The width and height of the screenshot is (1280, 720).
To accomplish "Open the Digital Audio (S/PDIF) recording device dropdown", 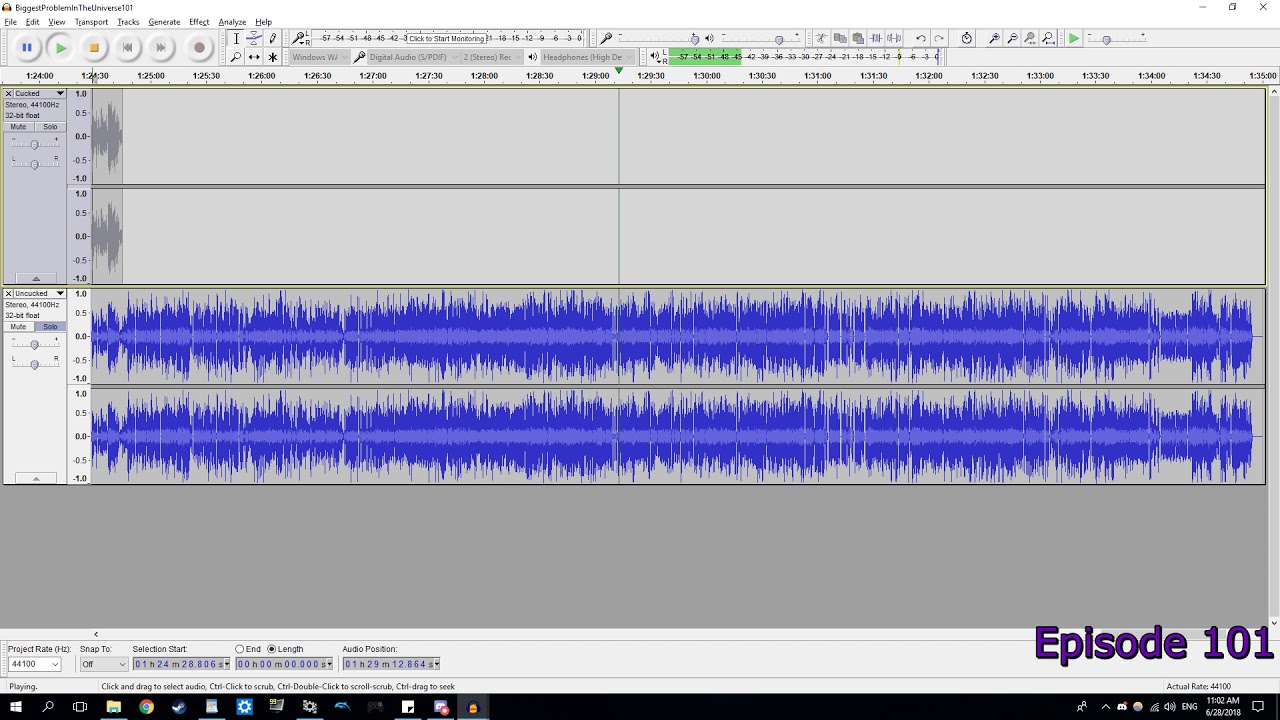I will coord(413,57).
